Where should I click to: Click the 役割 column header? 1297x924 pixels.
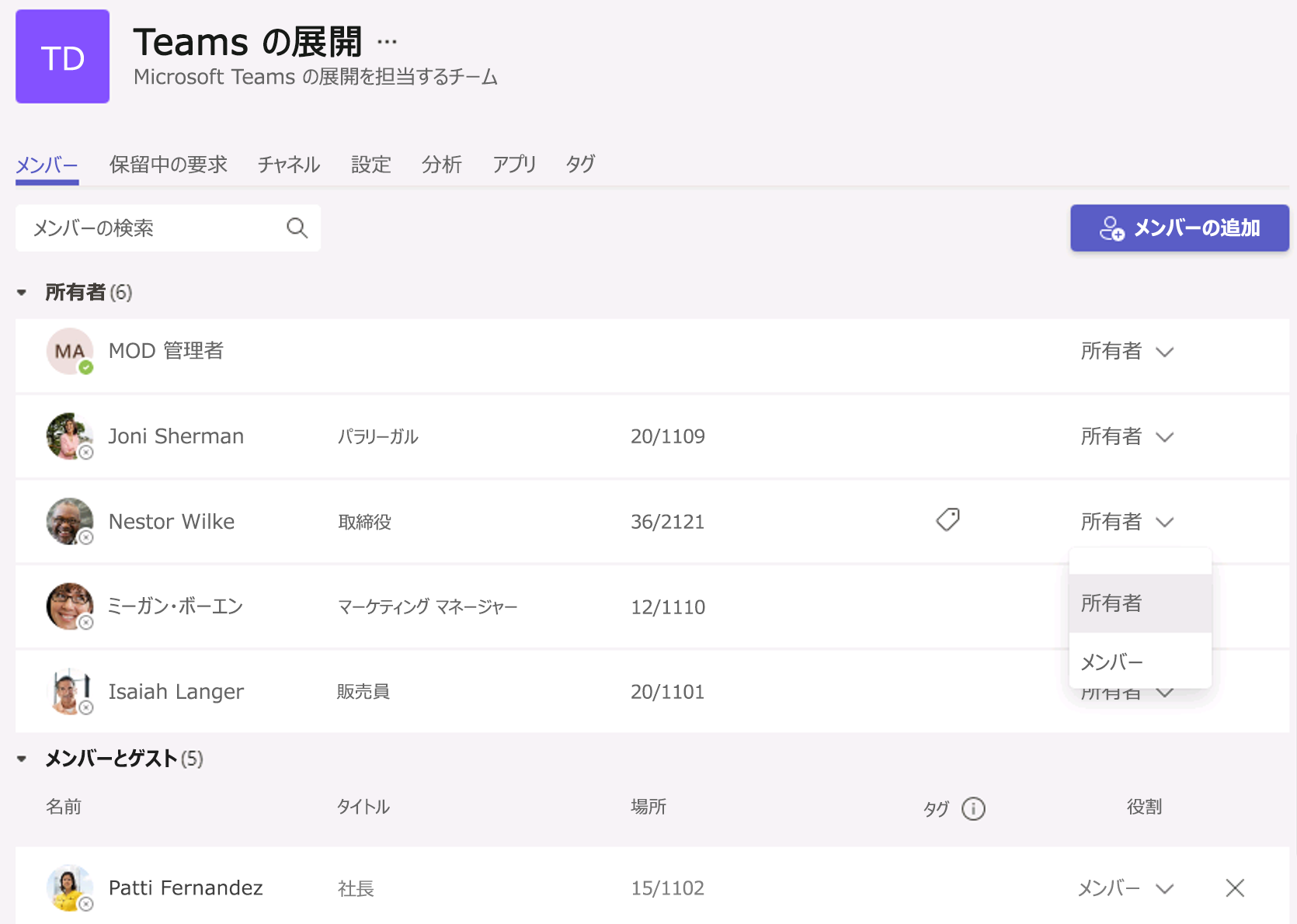pyautogui.click(x=1145, y=807)
